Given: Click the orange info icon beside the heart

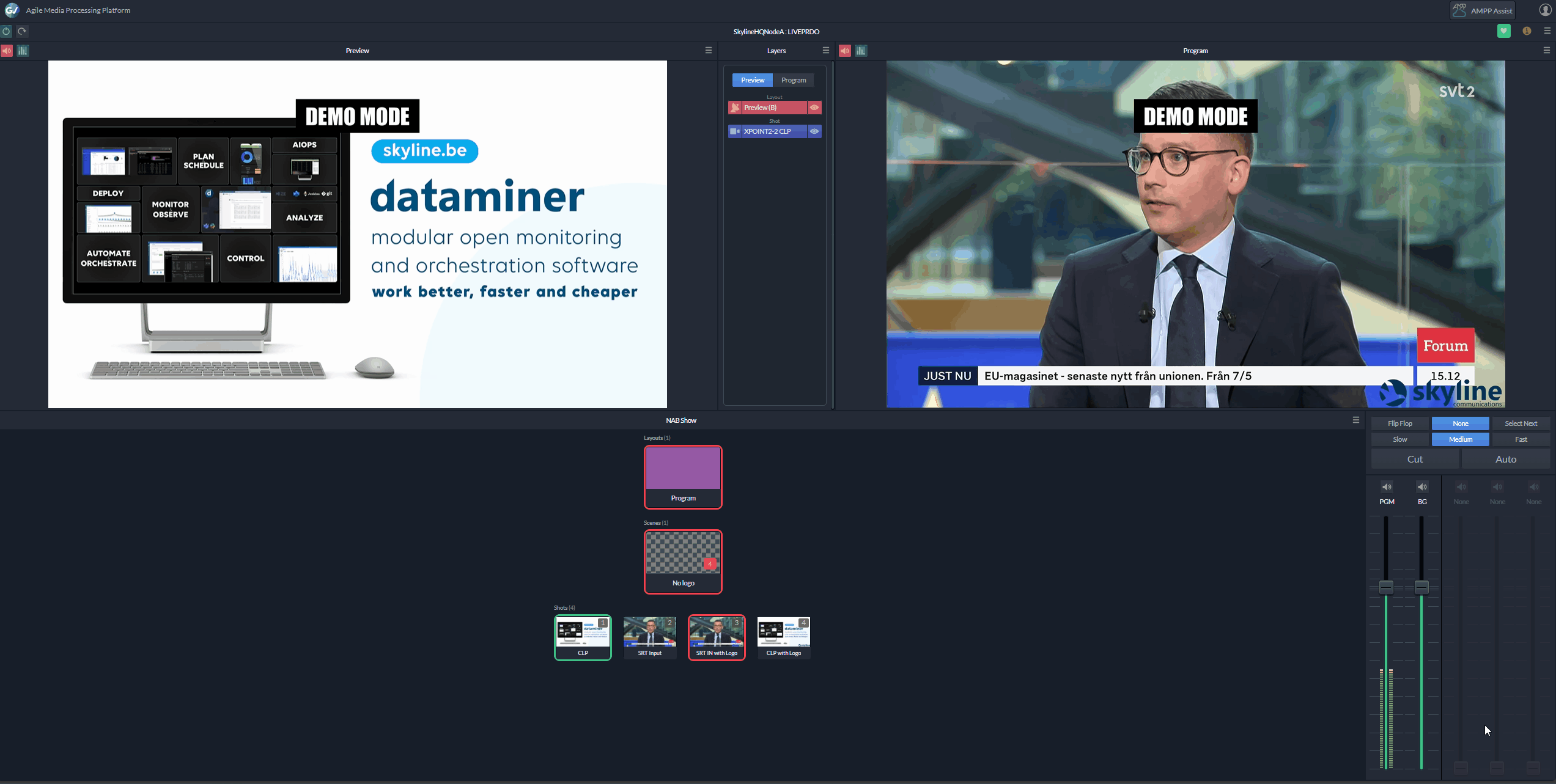Looking at the screenshot, I should pos(1527,31).
